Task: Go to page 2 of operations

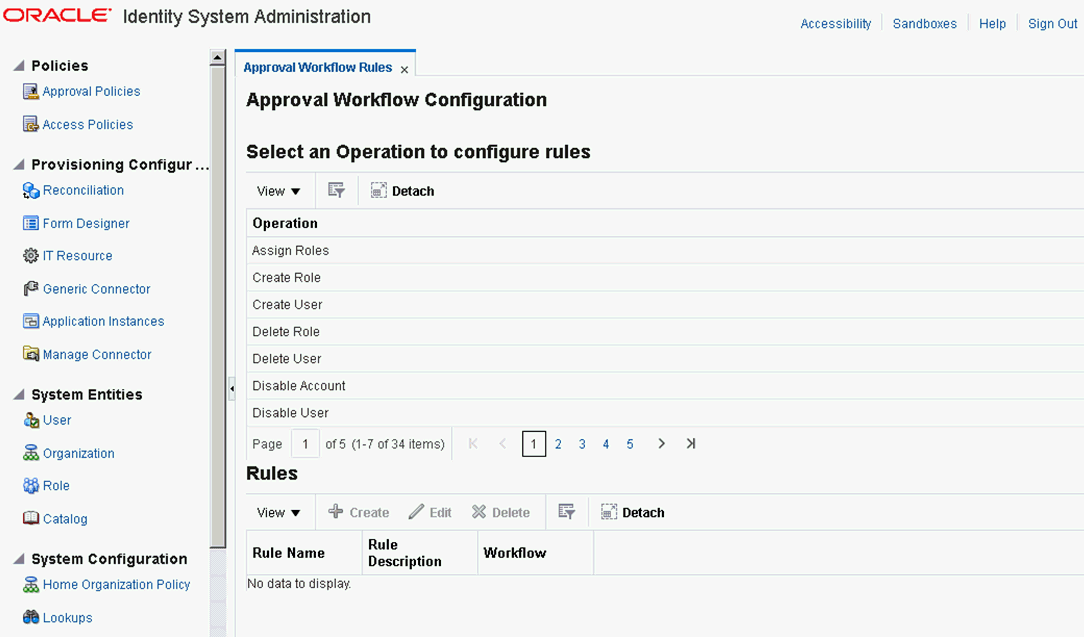Action: pos(558,444)
